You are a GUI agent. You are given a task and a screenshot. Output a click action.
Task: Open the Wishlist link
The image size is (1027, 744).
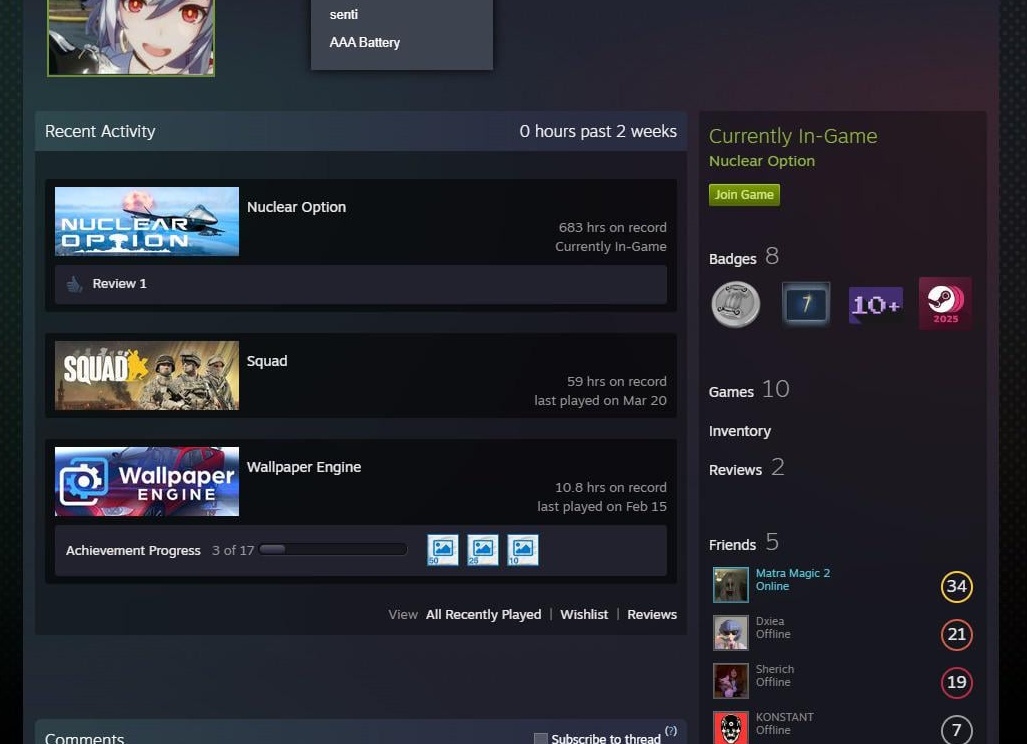584,614
